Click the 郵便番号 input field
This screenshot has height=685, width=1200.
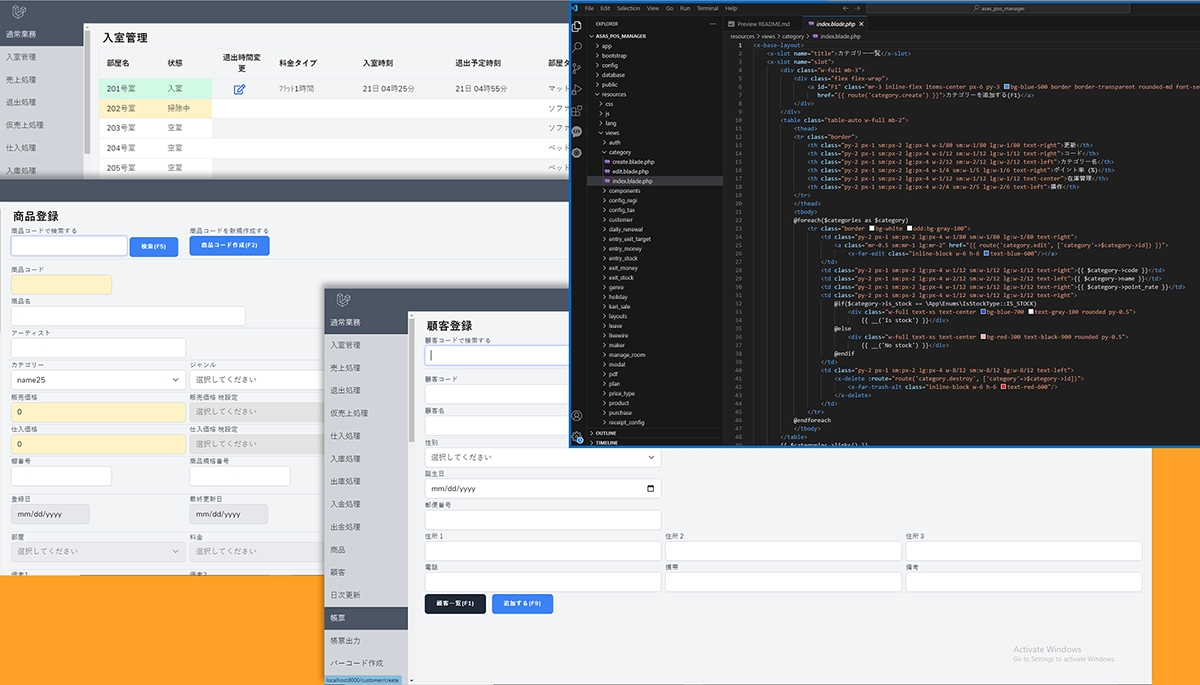click(542, 520)
